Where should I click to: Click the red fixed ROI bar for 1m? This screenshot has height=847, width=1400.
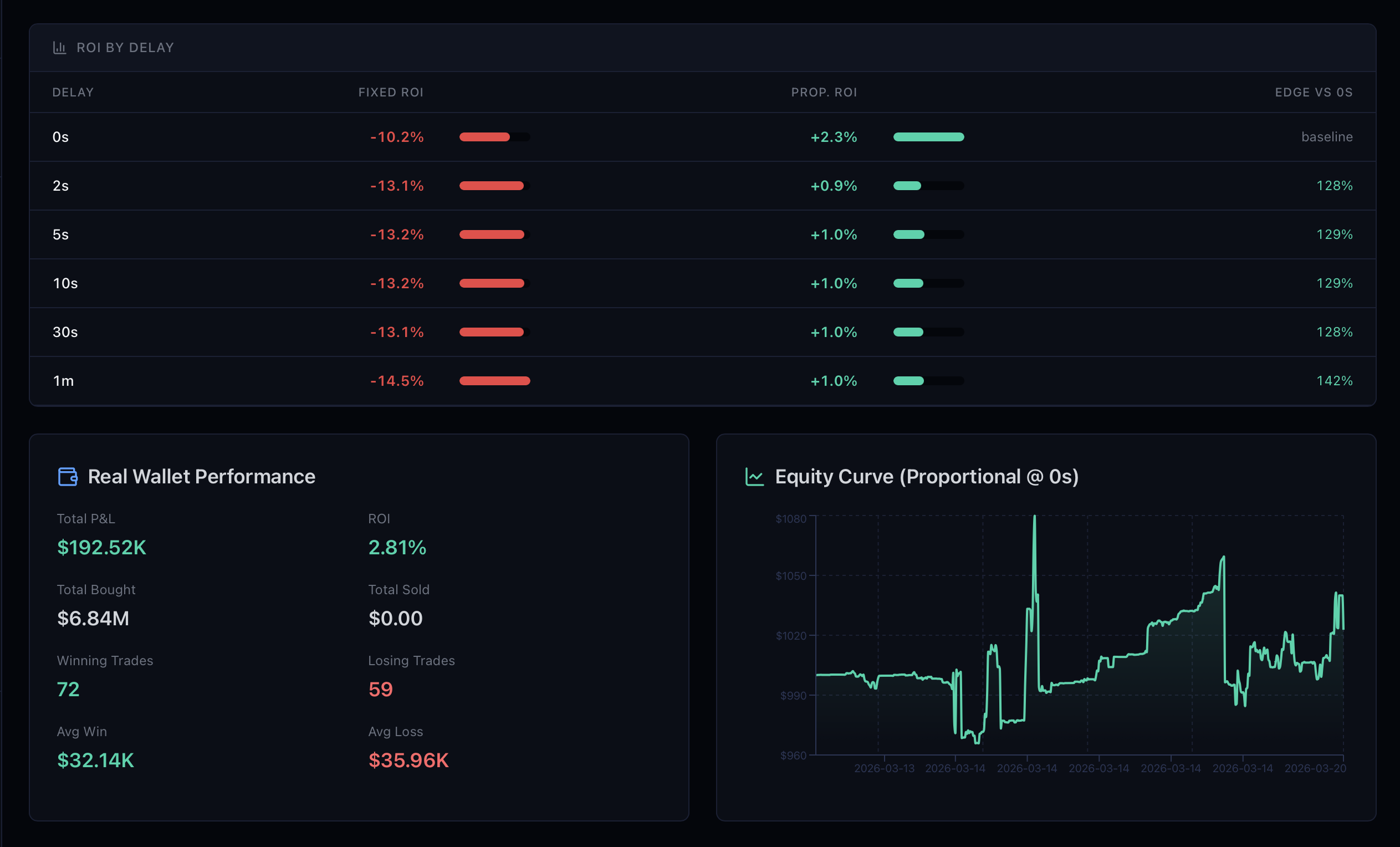coord(494,381)
